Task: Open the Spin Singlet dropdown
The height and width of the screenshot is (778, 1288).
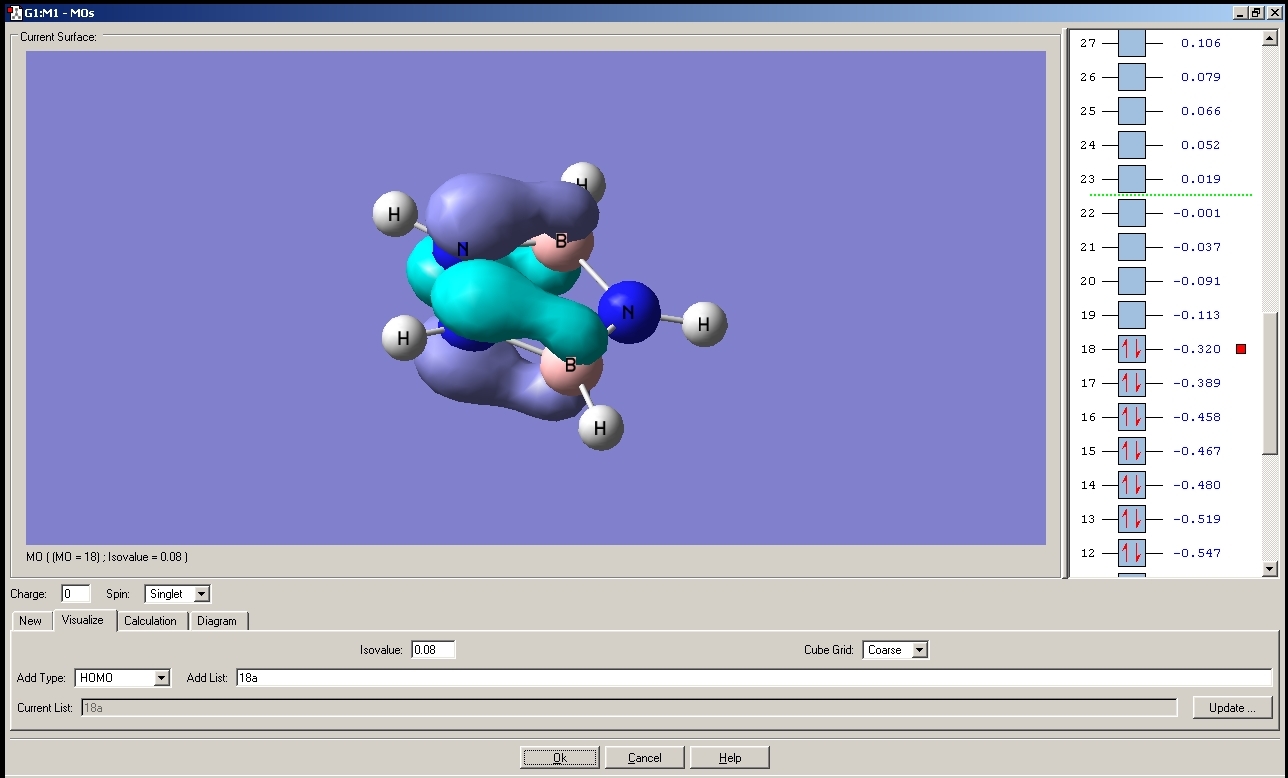Action: [177, 594]
